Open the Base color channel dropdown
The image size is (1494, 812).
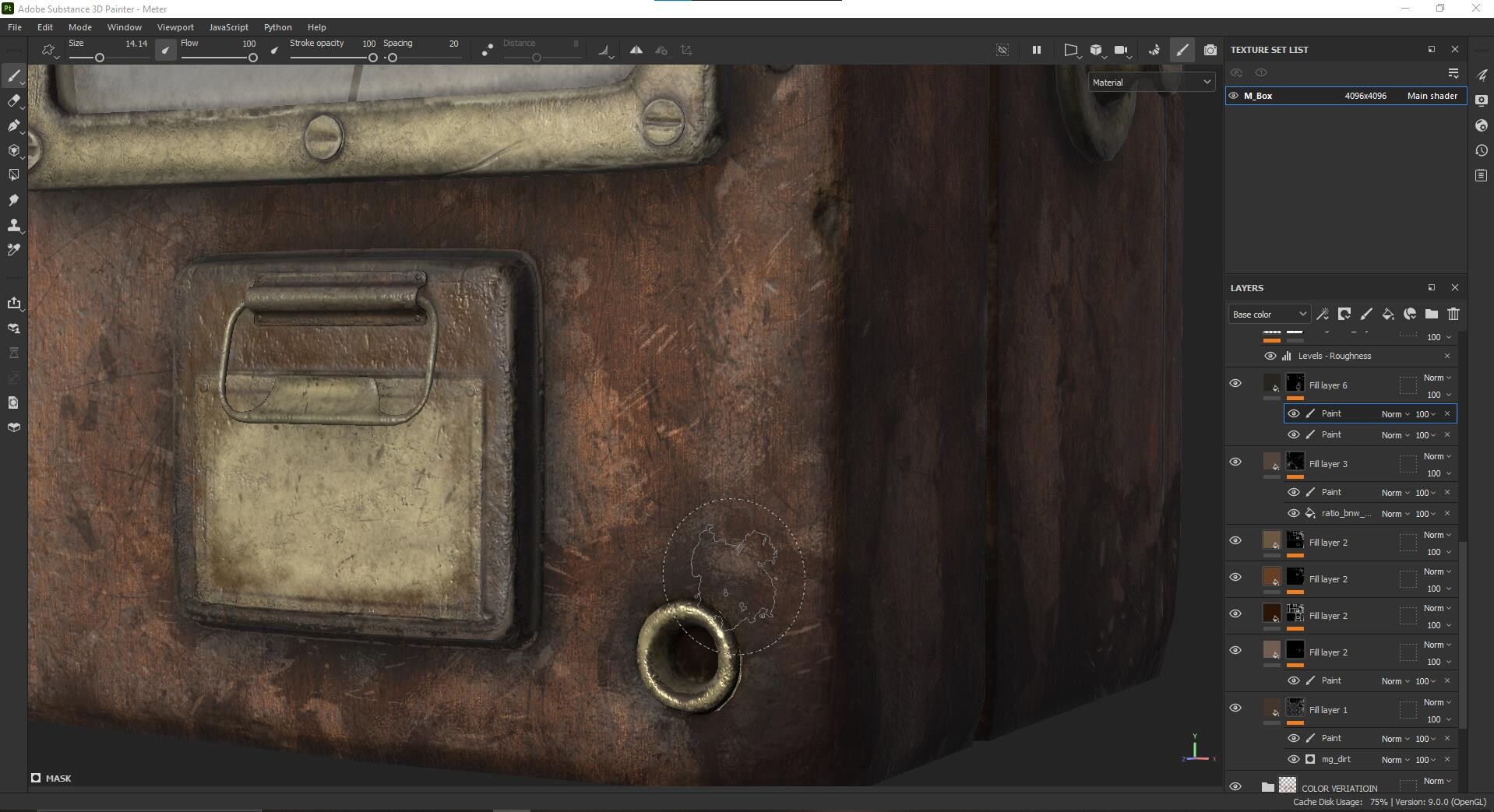[x=1268, y=314]
